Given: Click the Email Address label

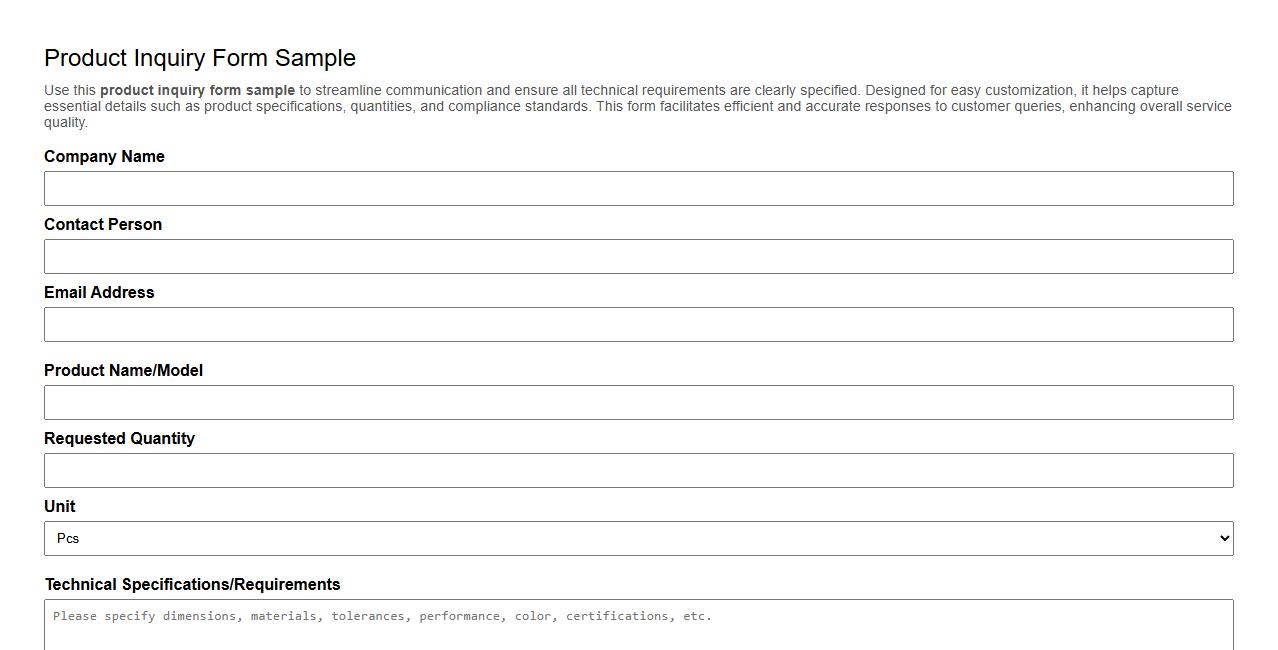Looking at the screenshot, I should [99, 292].
